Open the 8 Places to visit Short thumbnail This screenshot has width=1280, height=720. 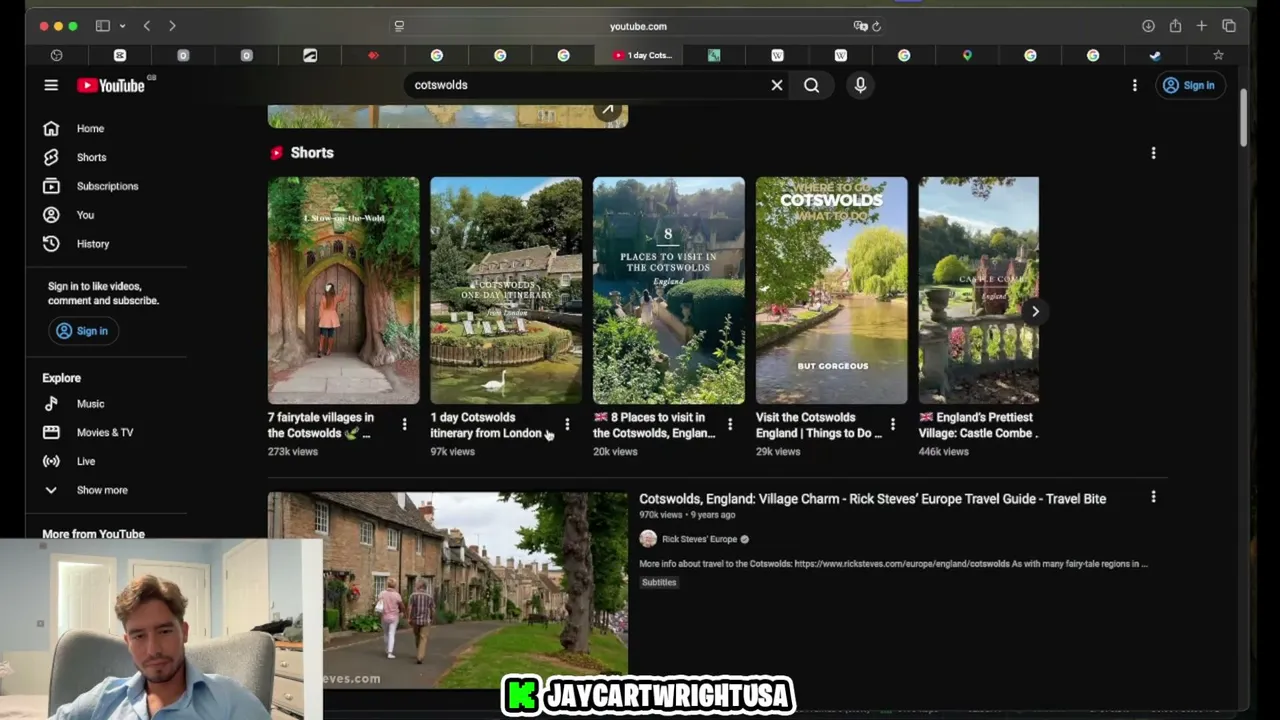click(669, 290)
